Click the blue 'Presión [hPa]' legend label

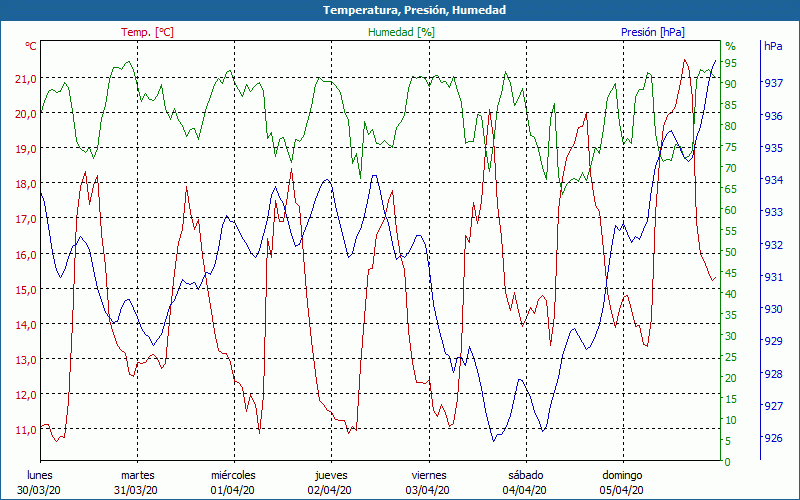click(x=653, y=32)
